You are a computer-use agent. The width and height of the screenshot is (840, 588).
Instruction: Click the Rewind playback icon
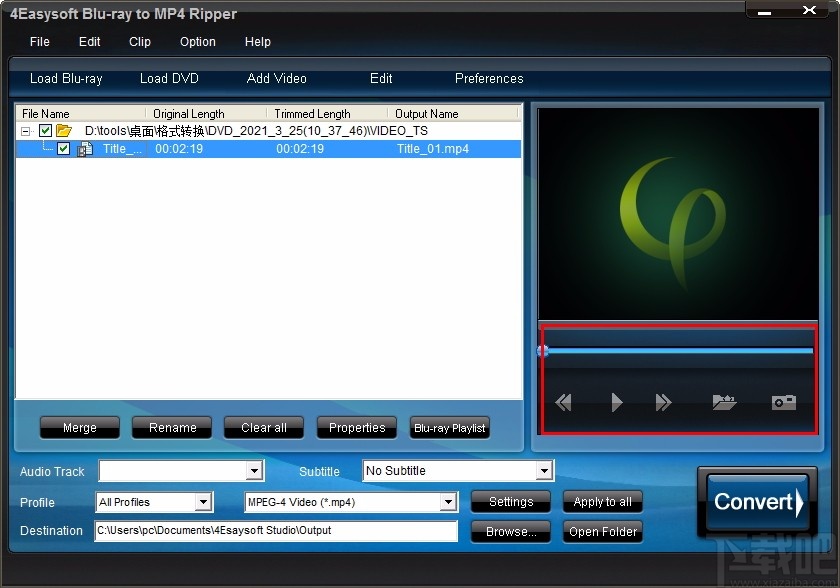point(563,403)
